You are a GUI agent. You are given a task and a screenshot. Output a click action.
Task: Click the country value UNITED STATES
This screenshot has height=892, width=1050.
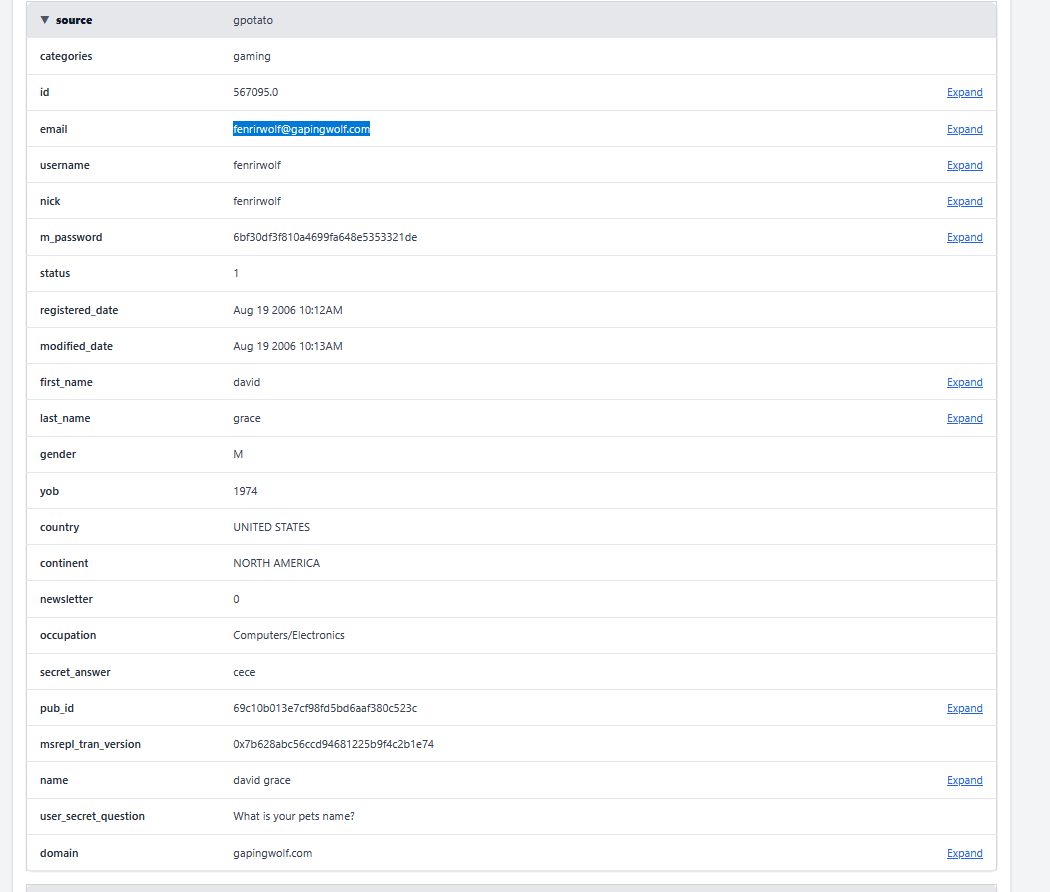pos(272,527)
